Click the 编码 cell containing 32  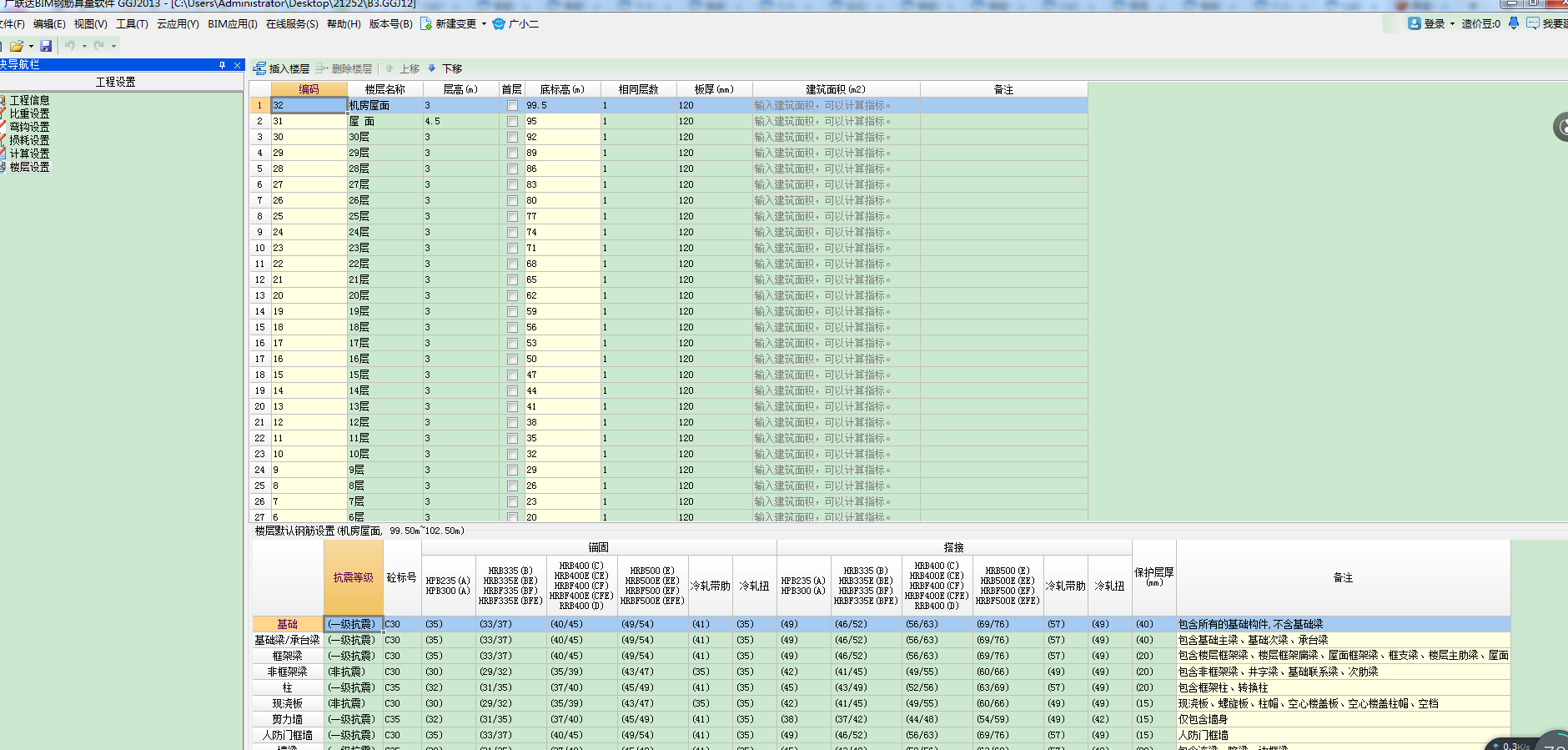click(309, 105)
